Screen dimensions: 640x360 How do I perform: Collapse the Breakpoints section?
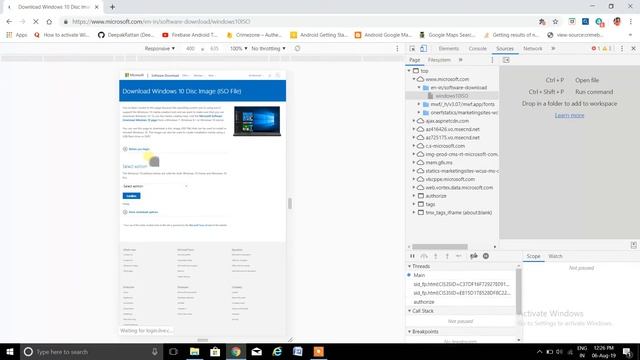(409, 332)
